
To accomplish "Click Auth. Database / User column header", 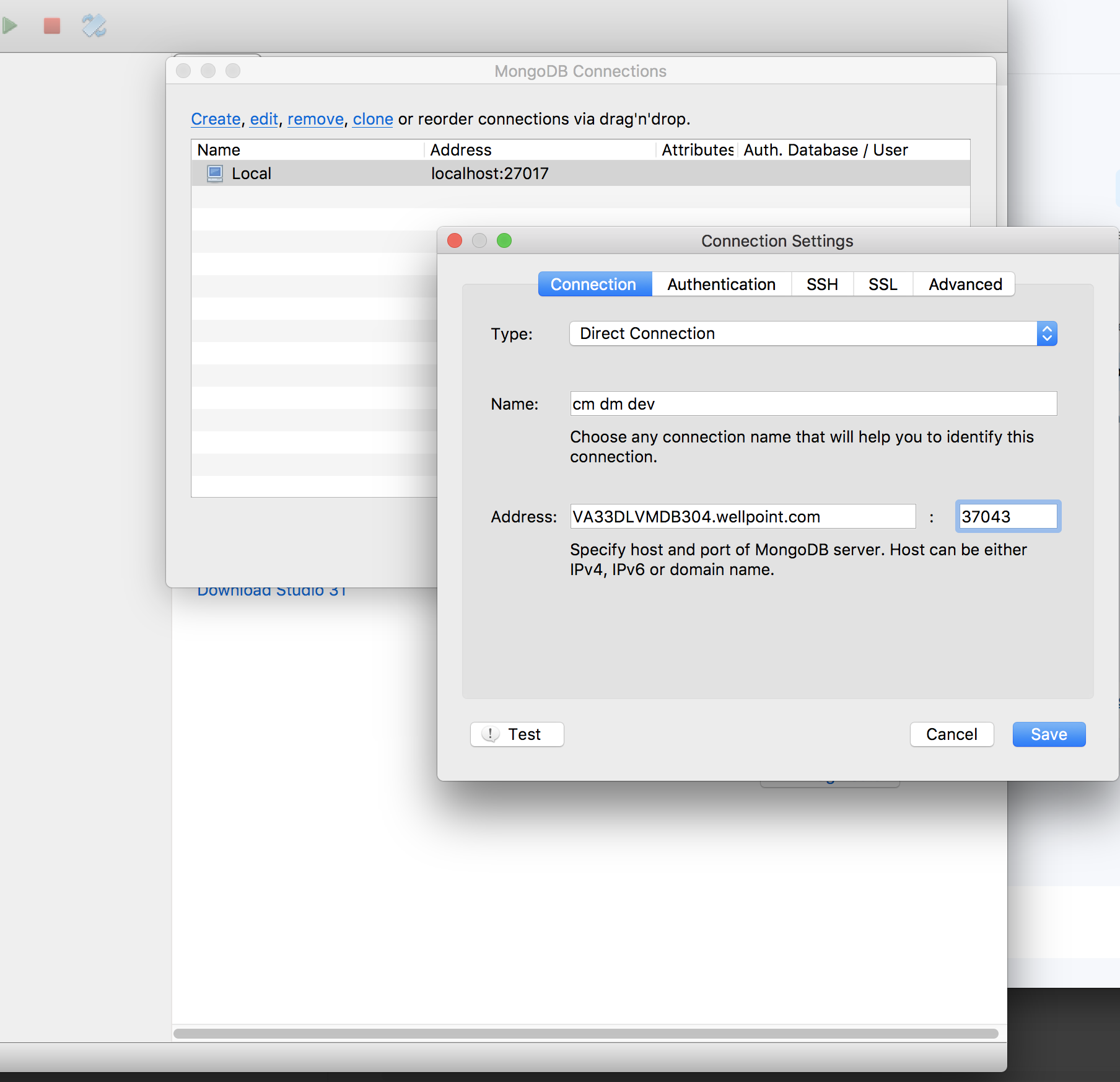I will coord(854,150).
